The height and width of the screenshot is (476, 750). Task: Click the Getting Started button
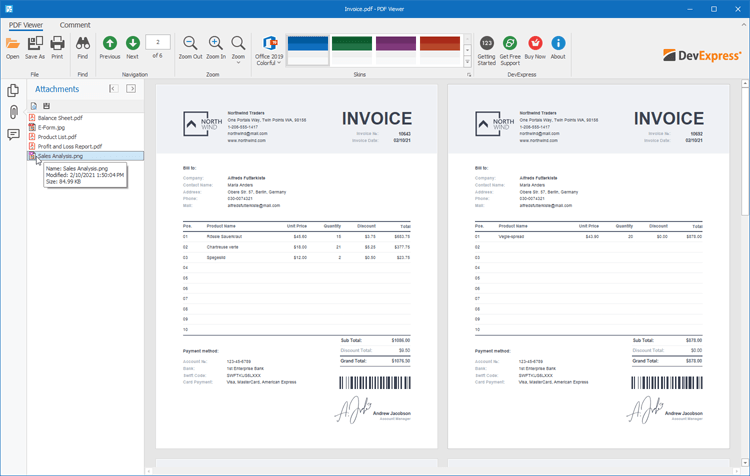tap(486, 46)
